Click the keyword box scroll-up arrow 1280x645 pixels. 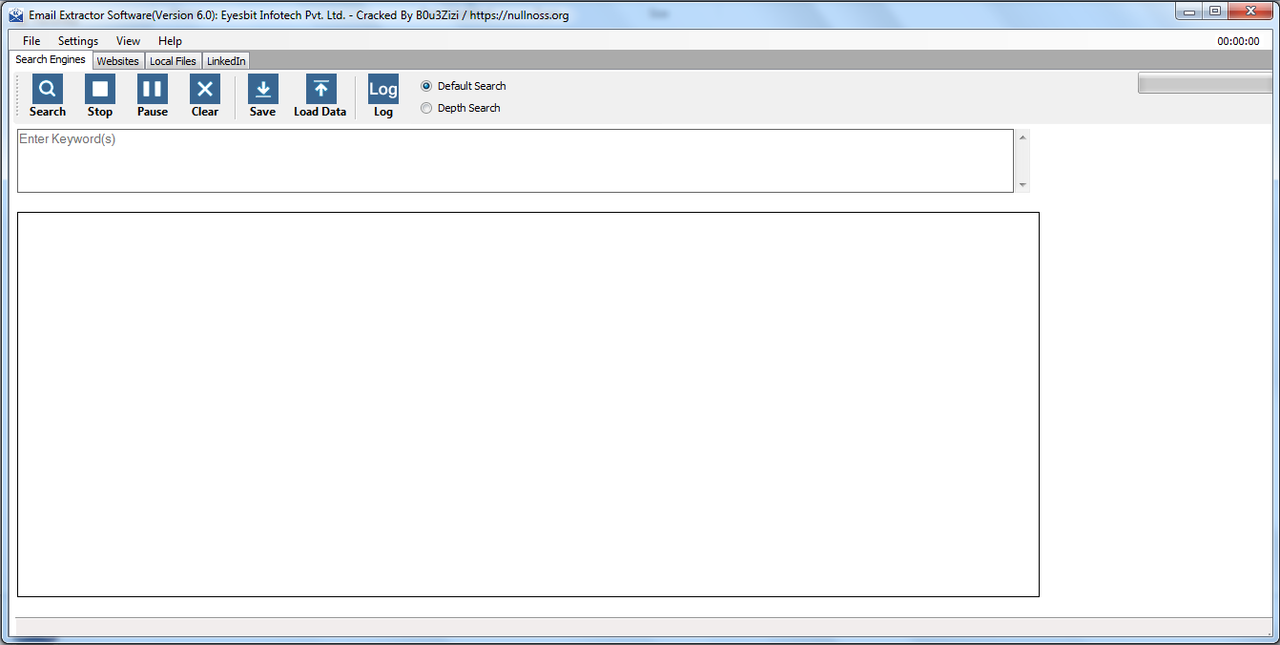(1022, 137)
